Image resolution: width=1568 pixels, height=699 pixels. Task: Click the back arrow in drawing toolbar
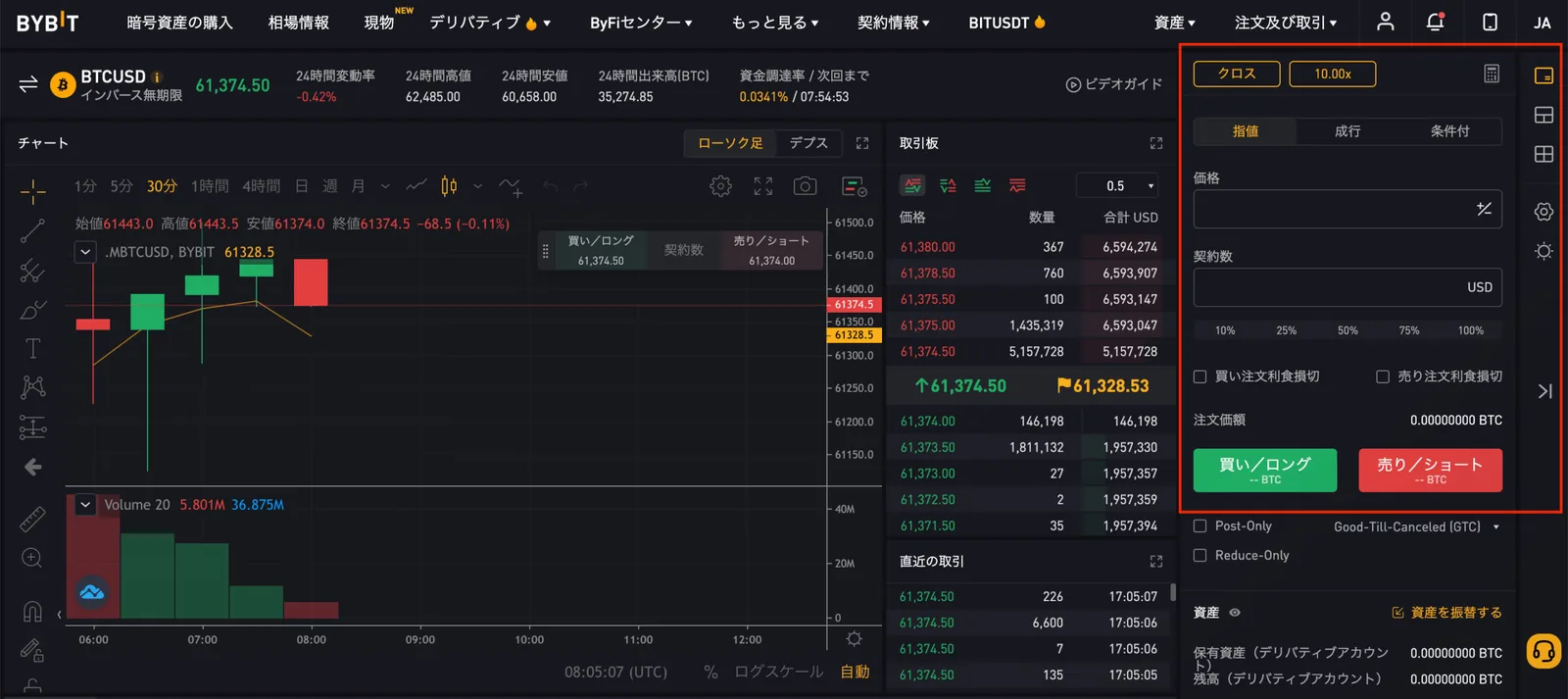pos(32,467)
